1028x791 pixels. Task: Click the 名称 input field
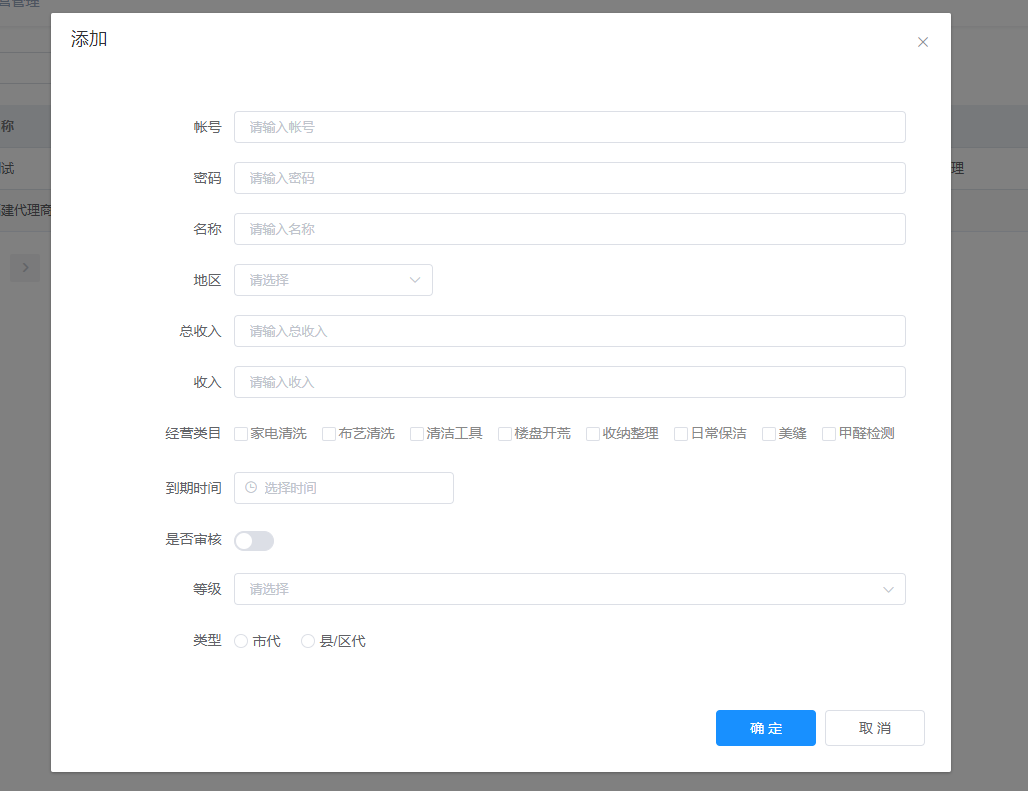pos(570,229)
